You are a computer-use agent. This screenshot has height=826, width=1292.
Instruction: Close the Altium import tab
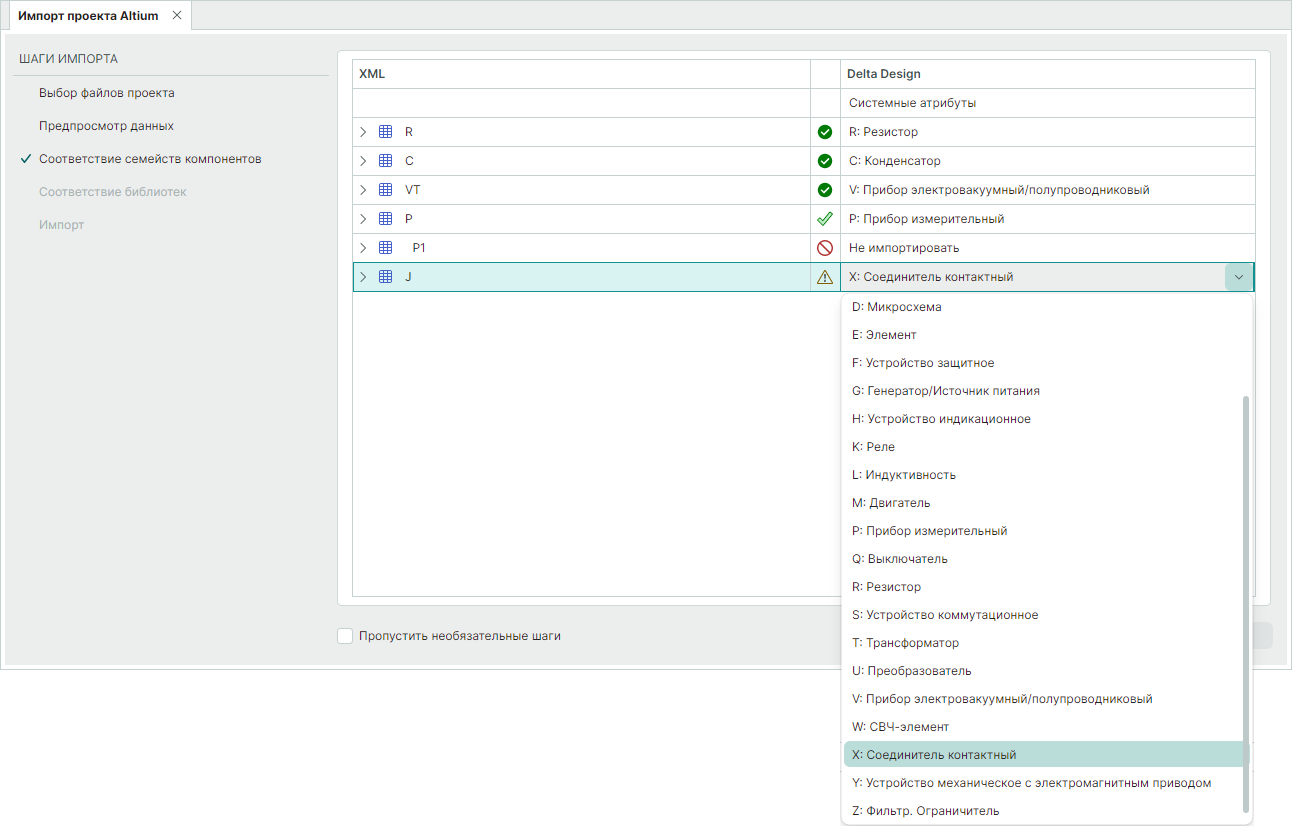pos(177,16)
